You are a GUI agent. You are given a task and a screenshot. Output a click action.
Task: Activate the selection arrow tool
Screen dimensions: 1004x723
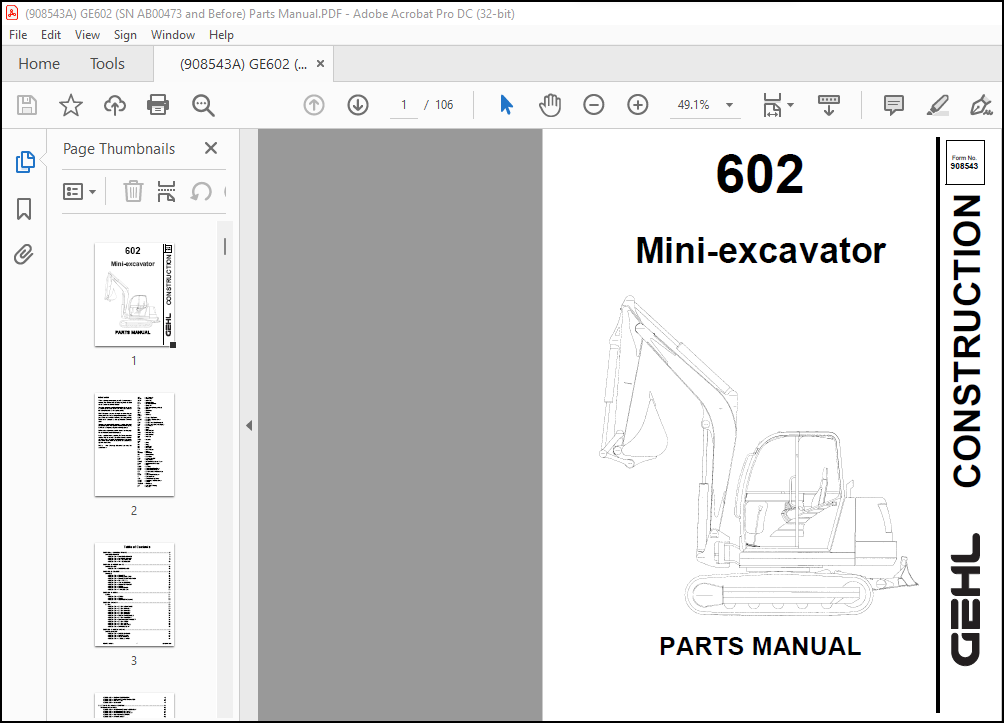[x=506, y=105]
